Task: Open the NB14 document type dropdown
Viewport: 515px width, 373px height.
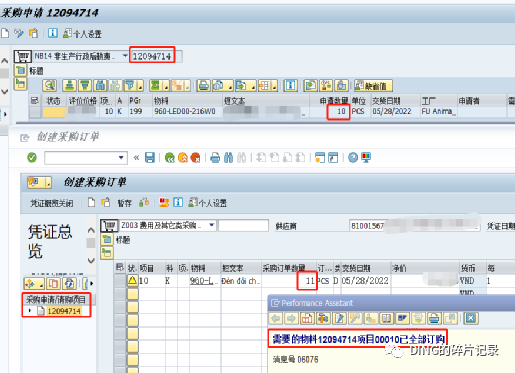Action: coord(125,56)
